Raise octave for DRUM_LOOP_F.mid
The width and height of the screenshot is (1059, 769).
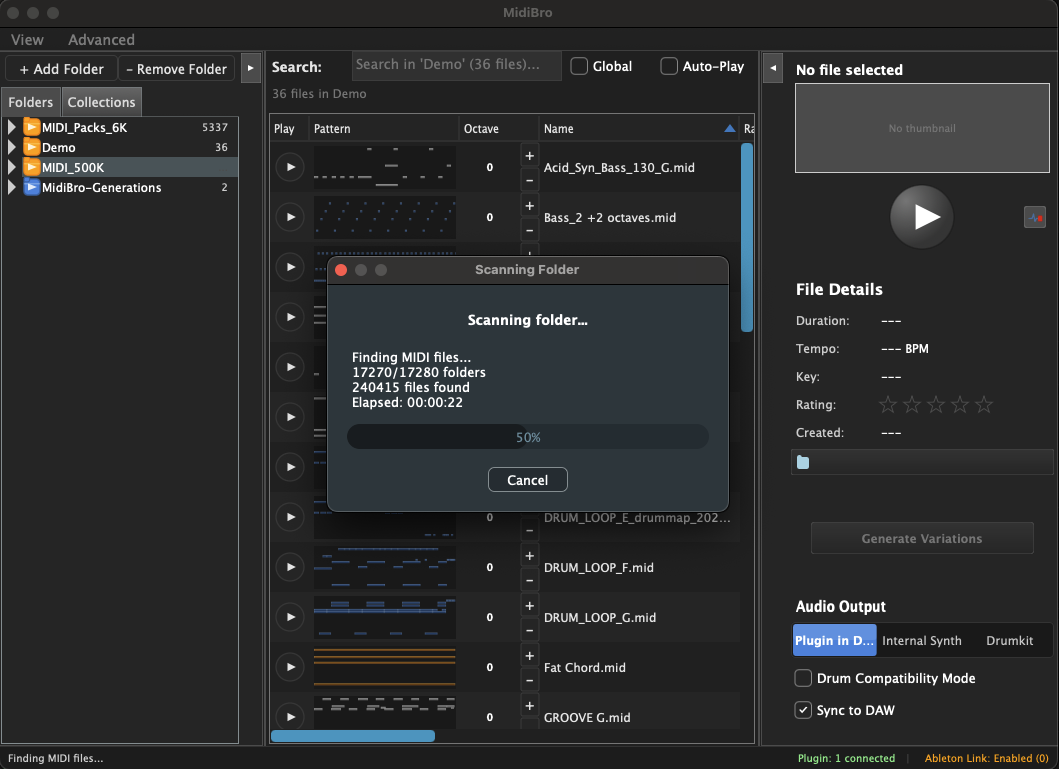(x=530, y=556)
